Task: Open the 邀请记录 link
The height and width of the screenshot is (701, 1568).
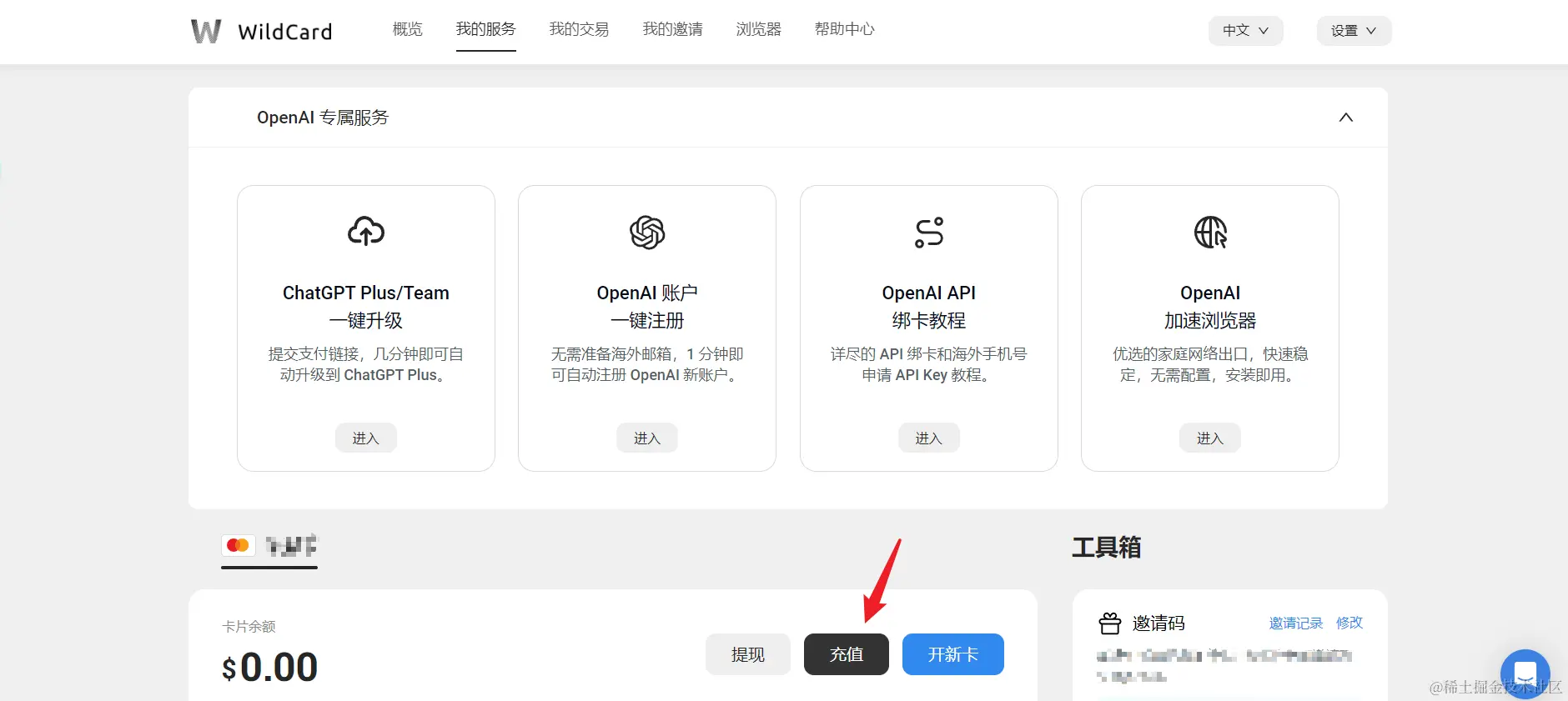Action: (x=1296, y=623)
